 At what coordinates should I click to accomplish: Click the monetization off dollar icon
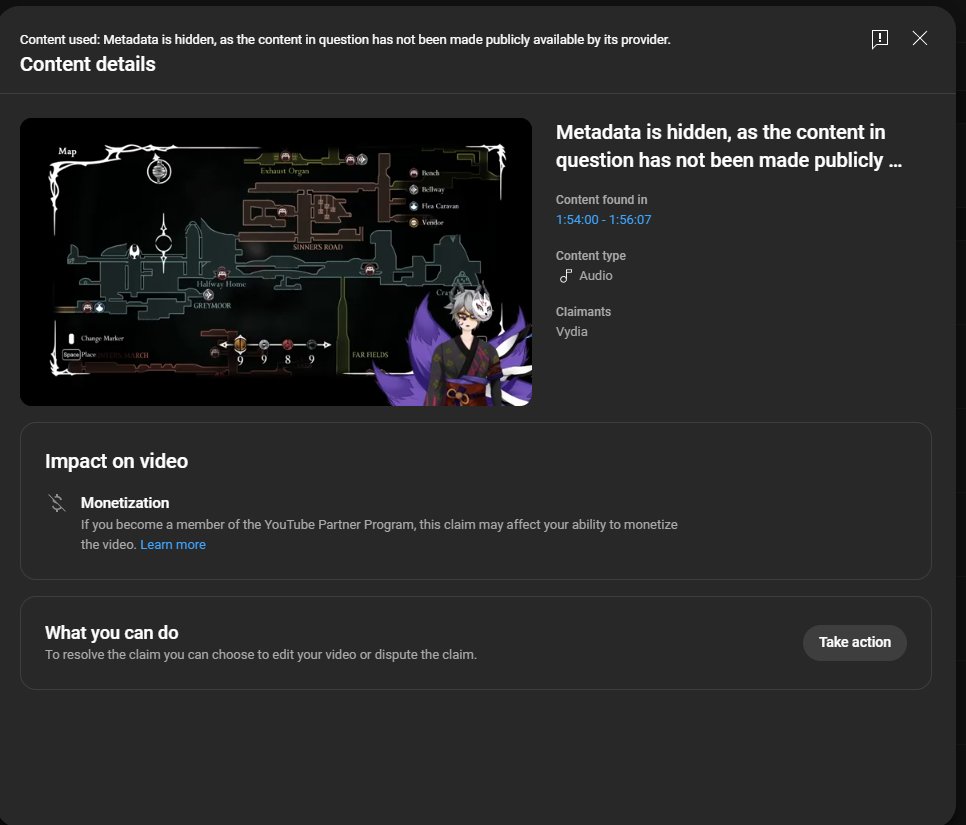pyautogui.click(x=57, y=503)
